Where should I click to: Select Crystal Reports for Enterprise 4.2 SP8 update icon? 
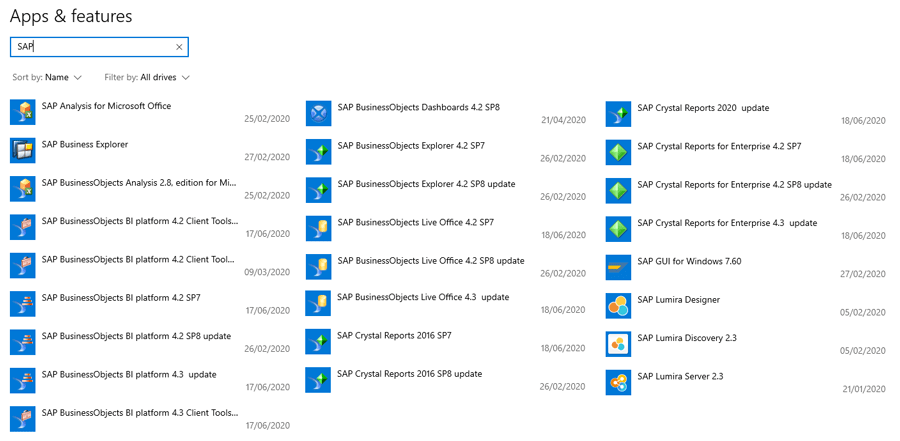[x=618, y=191]
